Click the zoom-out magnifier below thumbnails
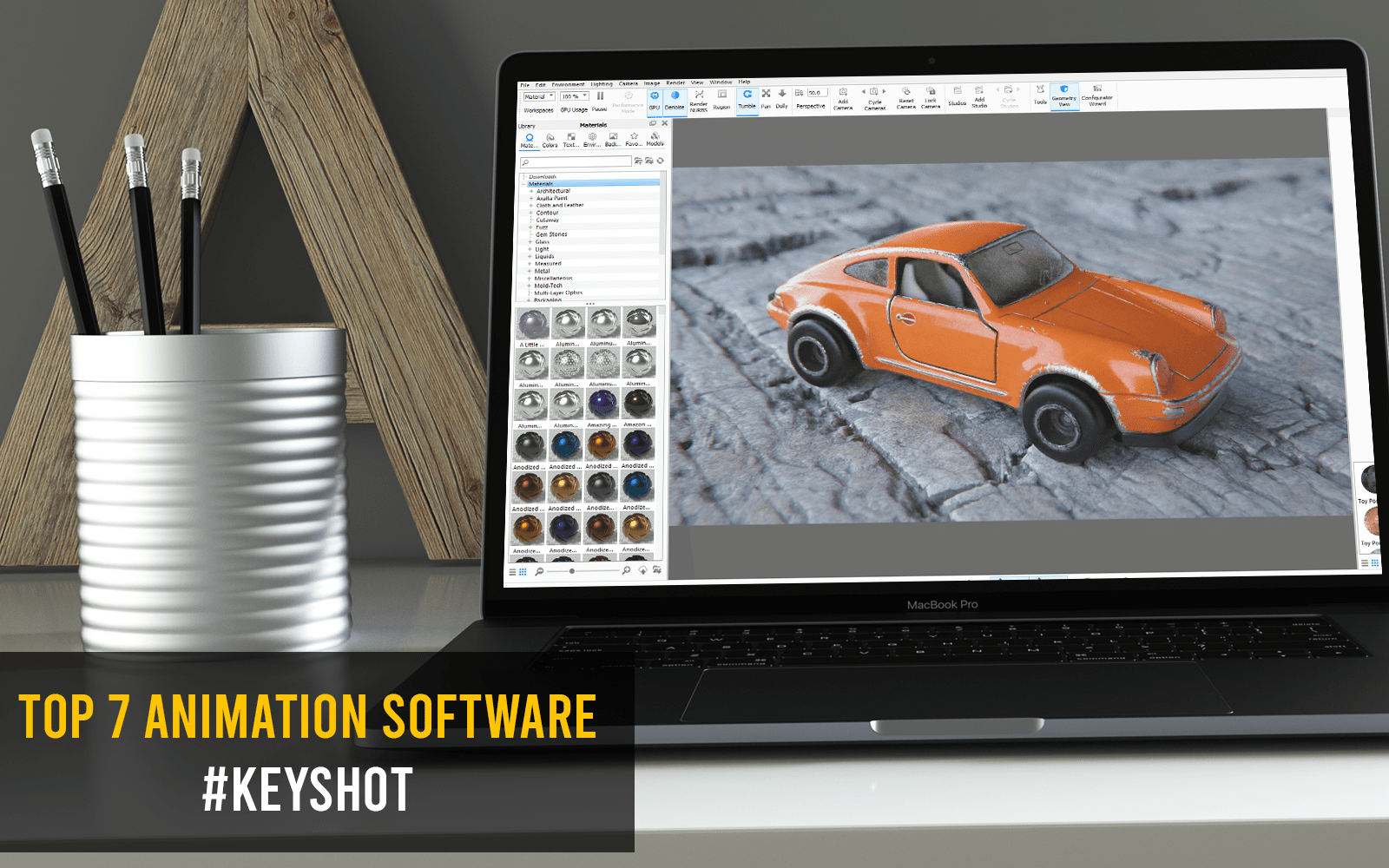 point(539,571)
